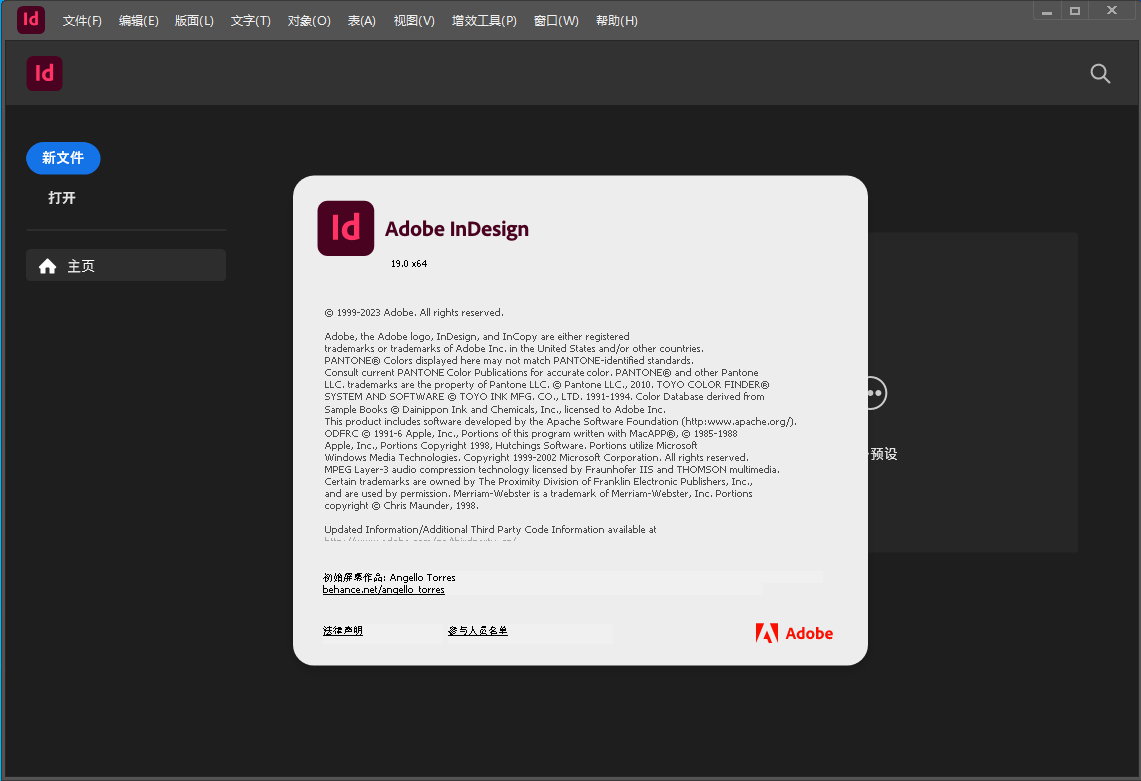The width and height of the screenshot is (1141, 781).
Task: Click the © 1999-2023 Adobe copyright line
Action: pyautogui.click(x=414, y=313)
